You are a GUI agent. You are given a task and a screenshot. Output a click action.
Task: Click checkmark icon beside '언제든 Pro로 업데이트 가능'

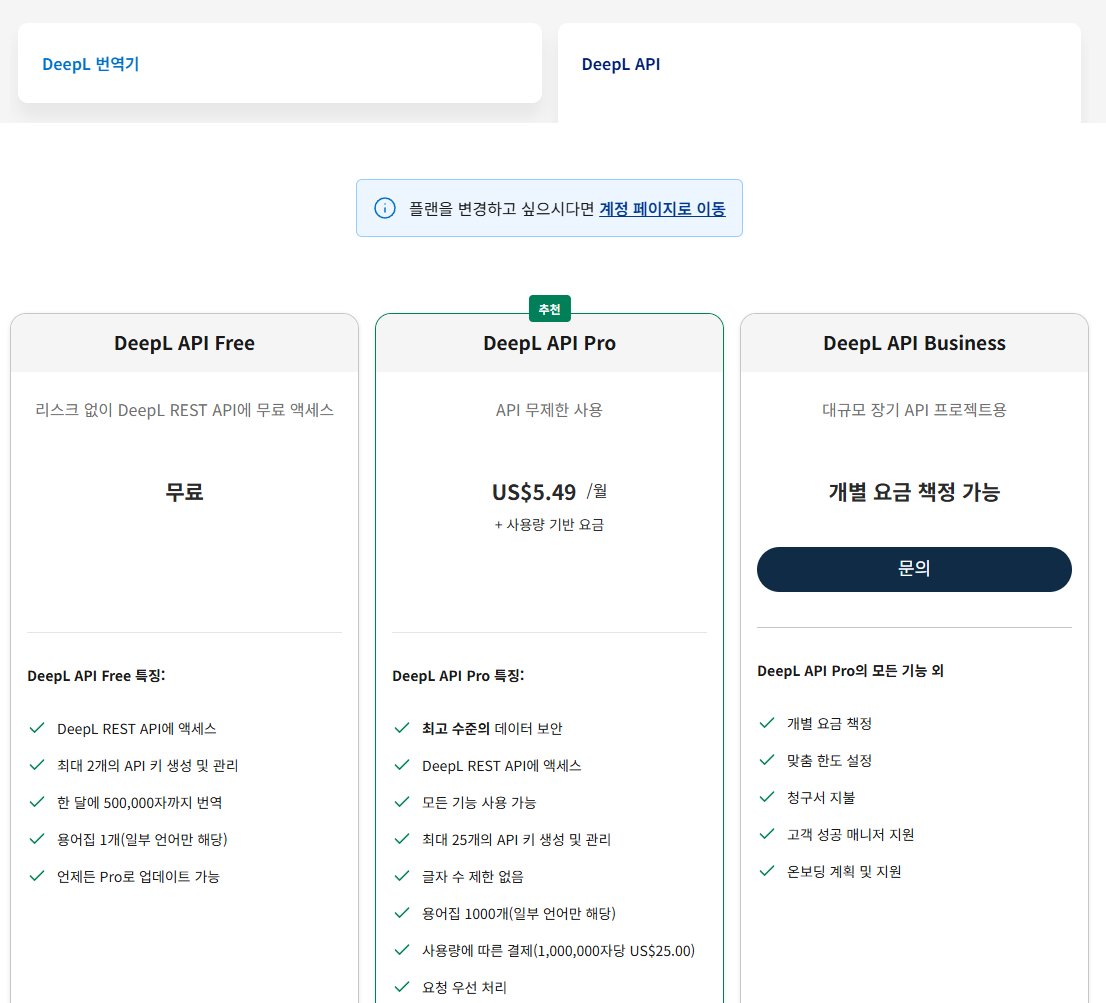(x=37, y=876)
